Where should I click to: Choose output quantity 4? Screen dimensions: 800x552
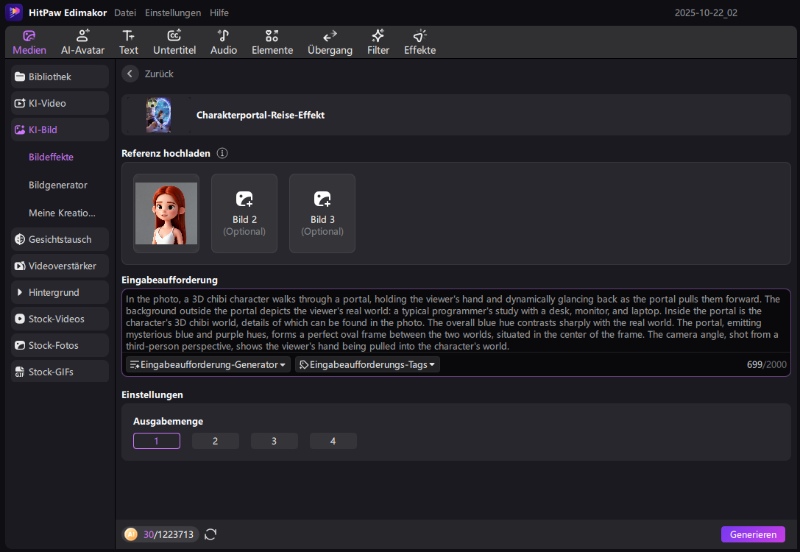(x=333, y=441)
